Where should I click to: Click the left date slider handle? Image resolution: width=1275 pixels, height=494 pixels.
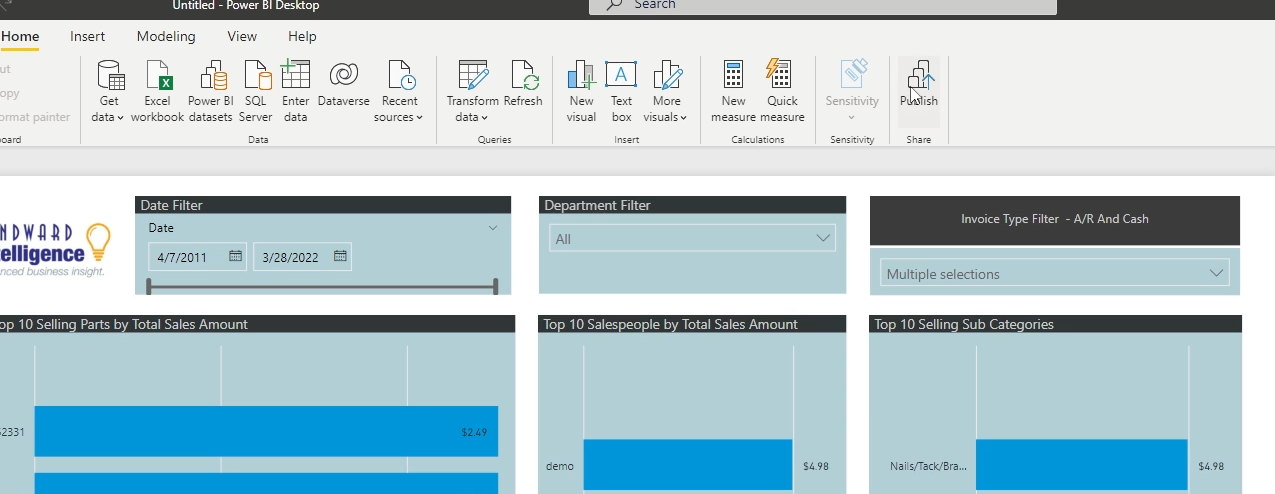148,287
